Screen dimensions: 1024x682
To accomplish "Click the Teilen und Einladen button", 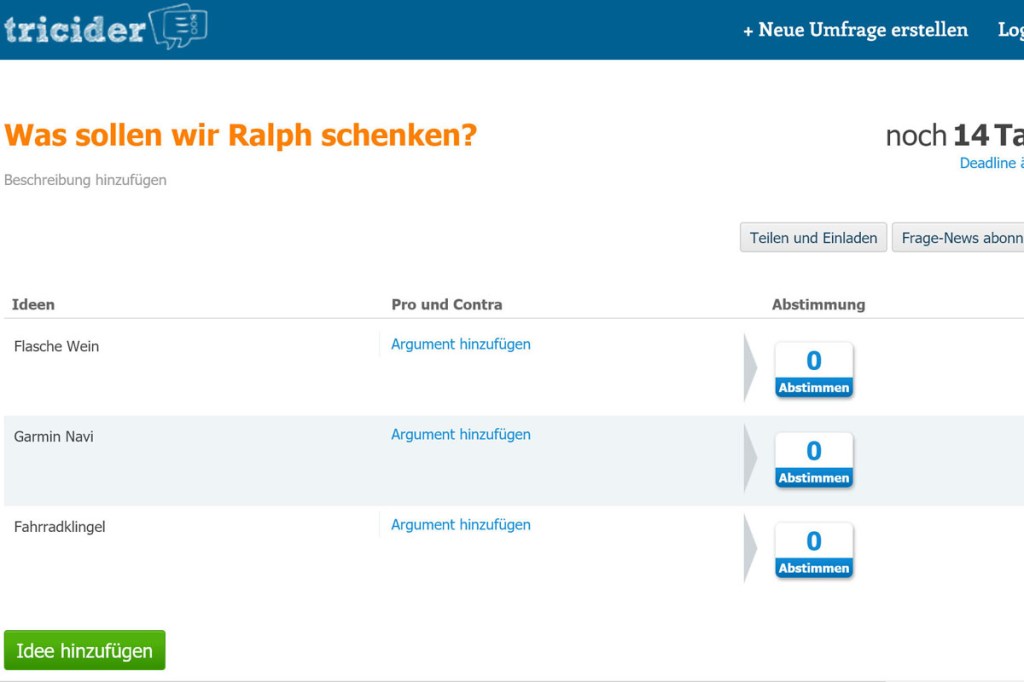I will click(x=813, y=238).
